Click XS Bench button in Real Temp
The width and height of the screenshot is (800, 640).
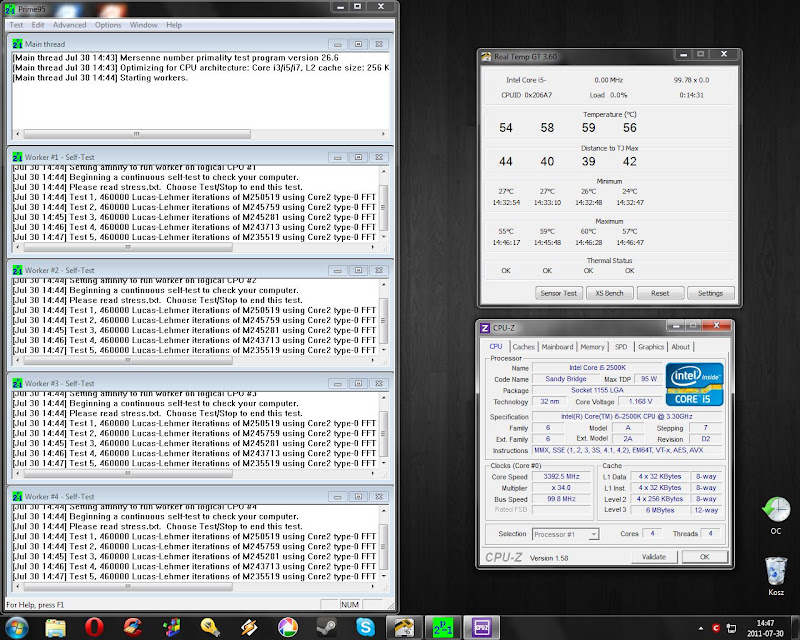(x=609, y=293)
